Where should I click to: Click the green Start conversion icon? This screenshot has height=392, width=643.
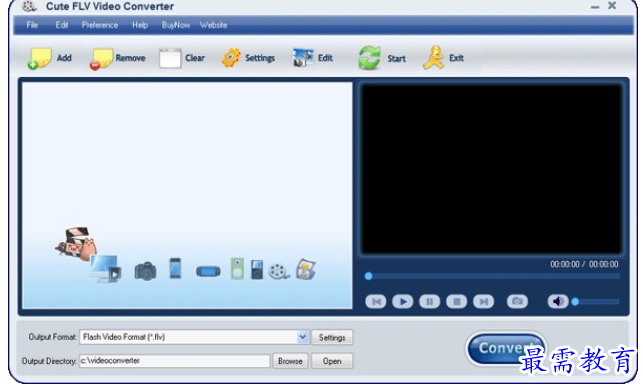click(369, 58)
